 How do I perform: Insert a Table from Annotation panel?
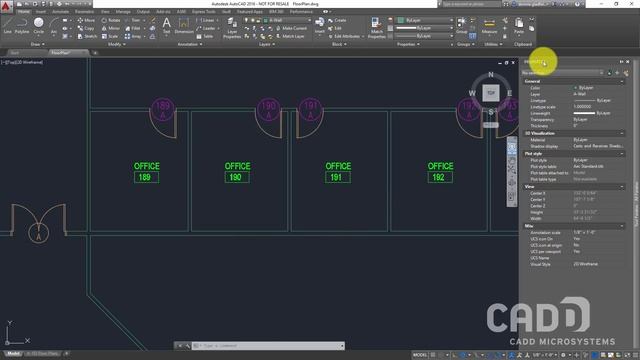(205, 36)
